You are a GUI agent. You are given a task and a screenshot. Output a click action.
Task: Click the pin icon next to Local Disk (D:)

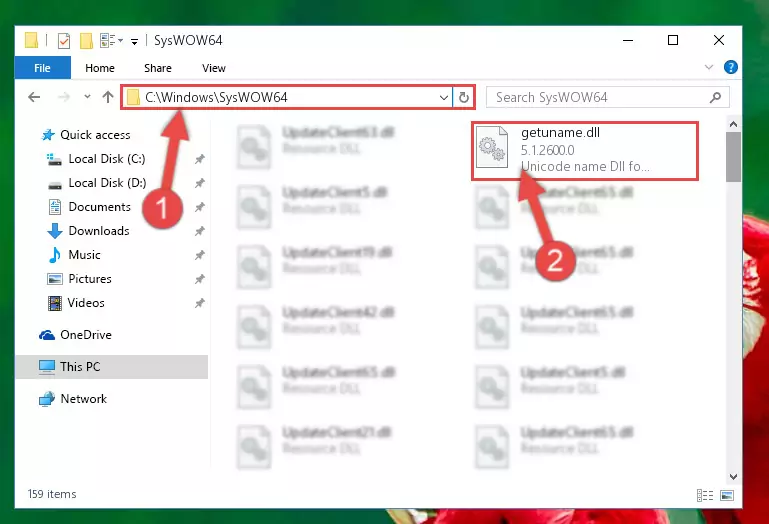tap(200, 183)
